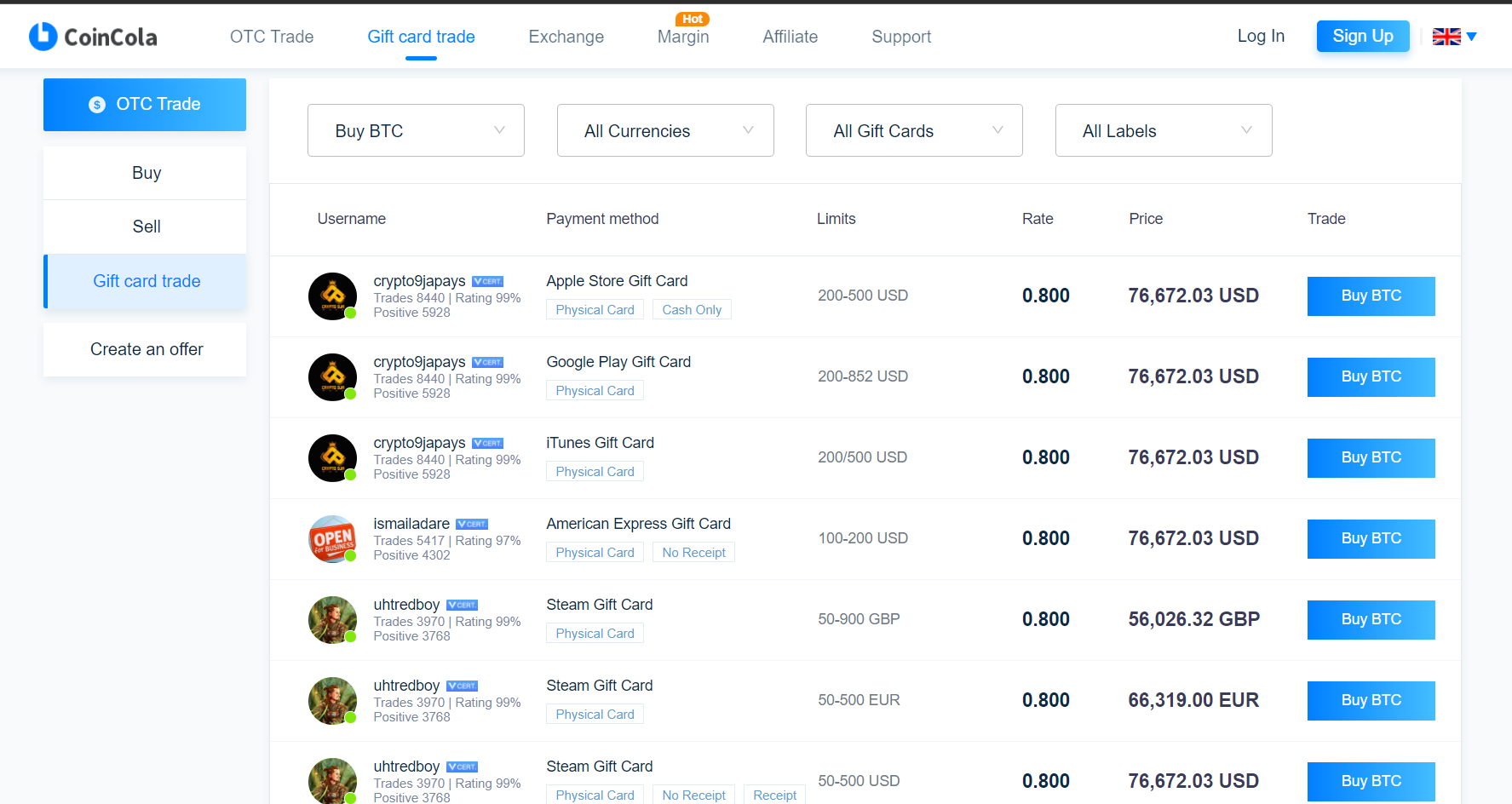
Task: Click the username ismailadare
Action: pyautogui.click(x=411, y=524)
